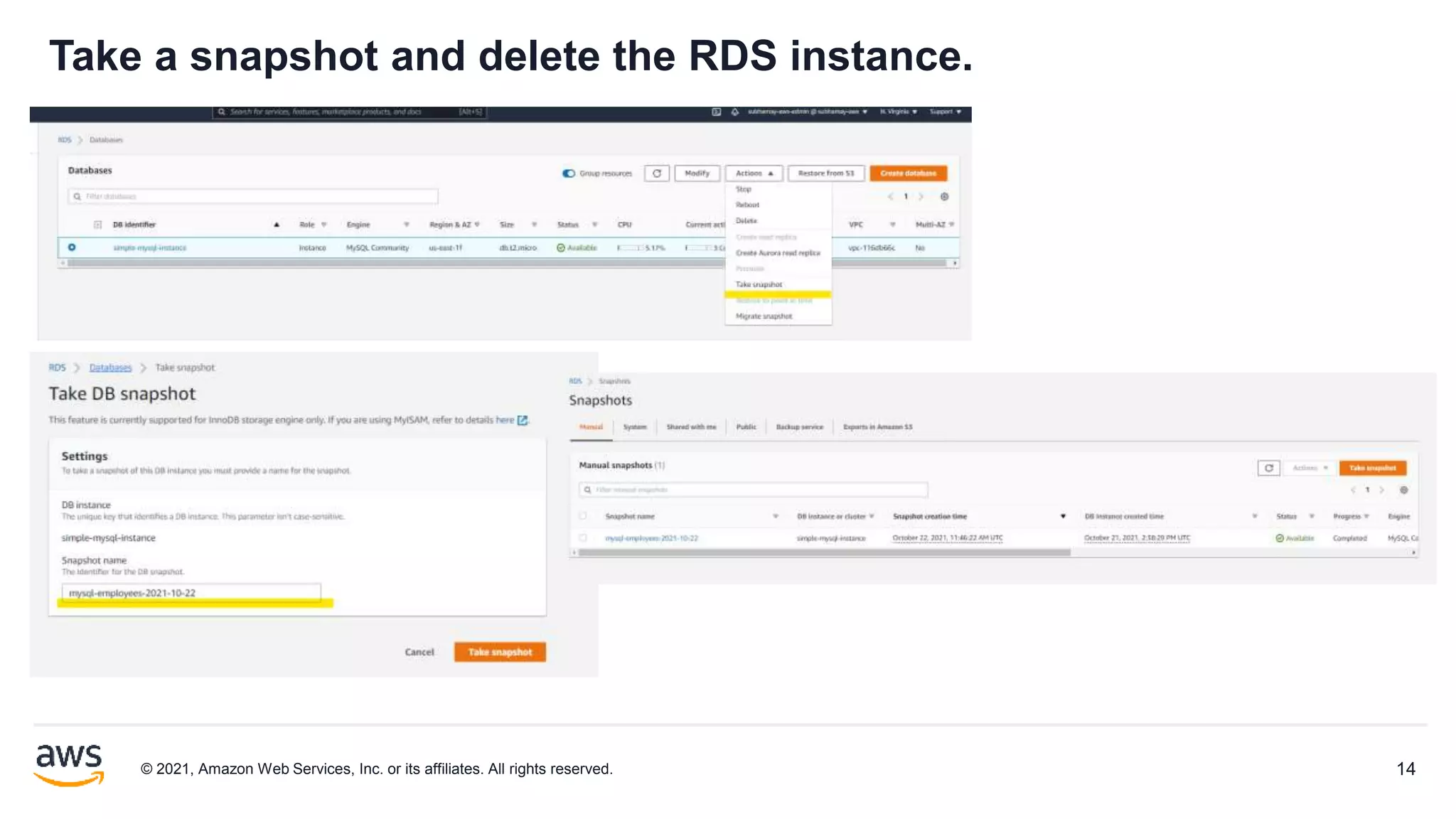The image size is (1456, 819).
Task: Click the 'here' details link
Action: pos(505,420)
